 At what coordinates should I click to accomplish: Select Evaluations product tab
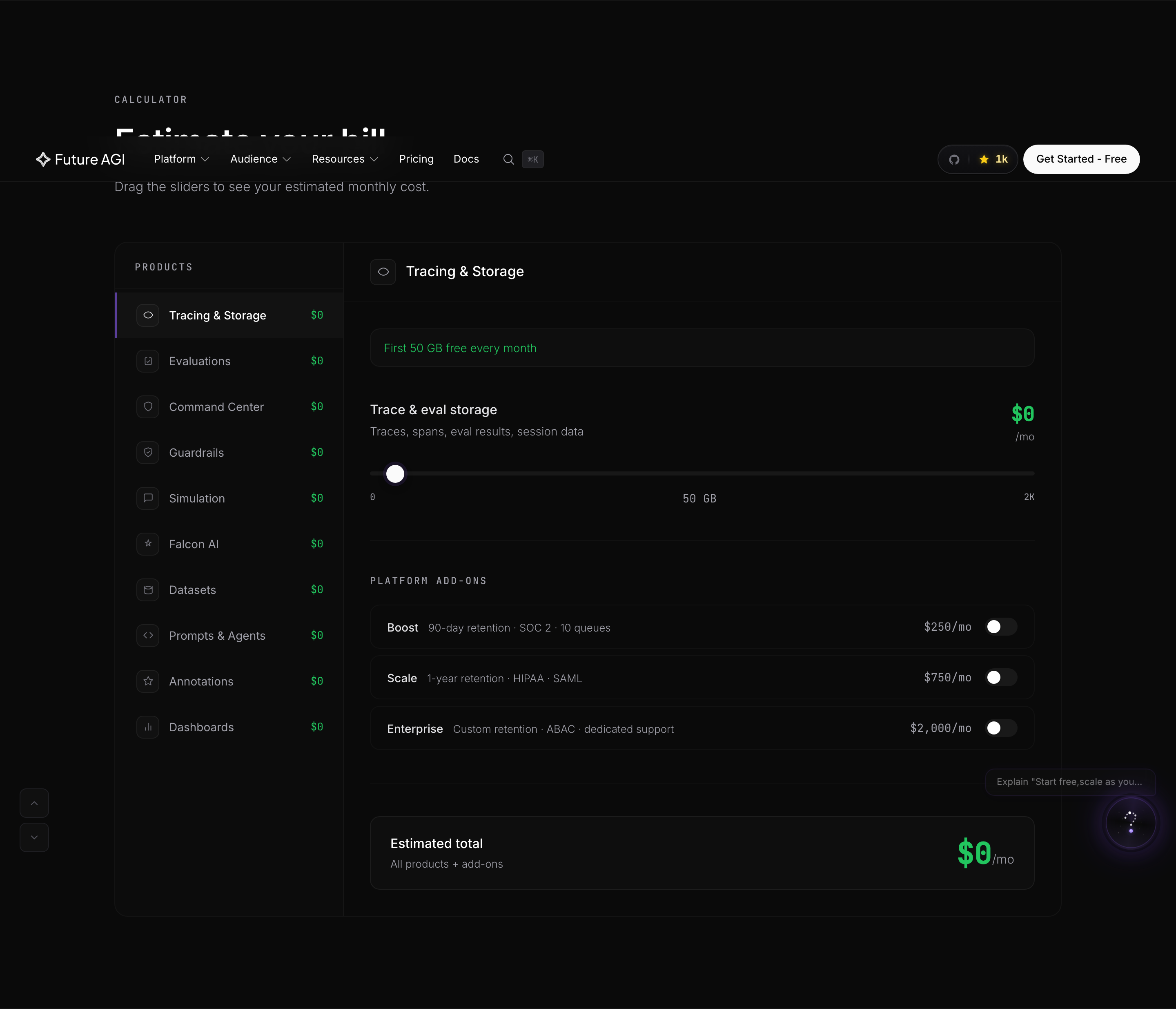point(229,361)
